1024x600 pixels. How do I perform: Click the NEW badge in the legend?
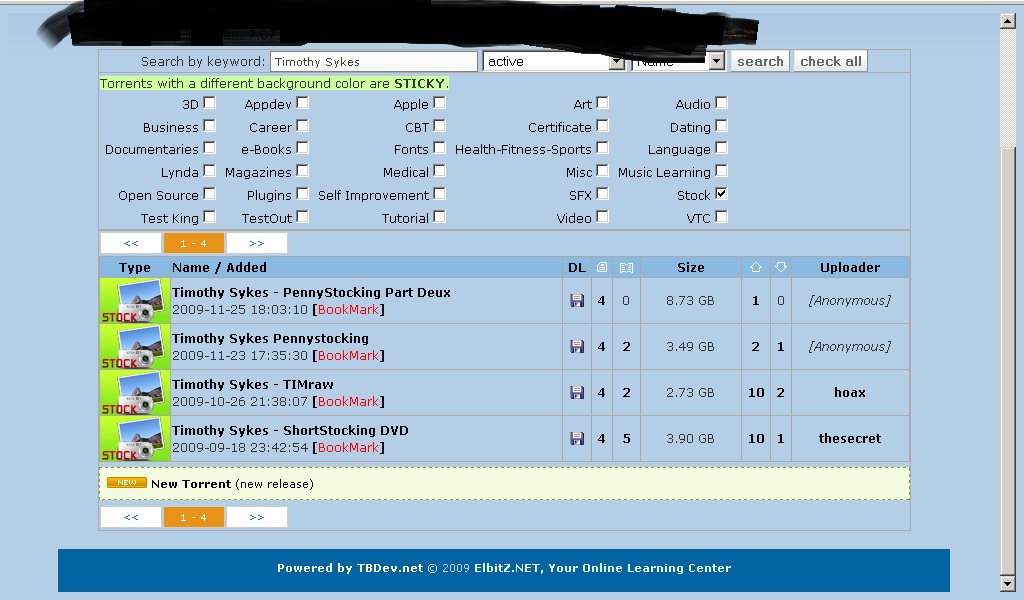[127, 482]
